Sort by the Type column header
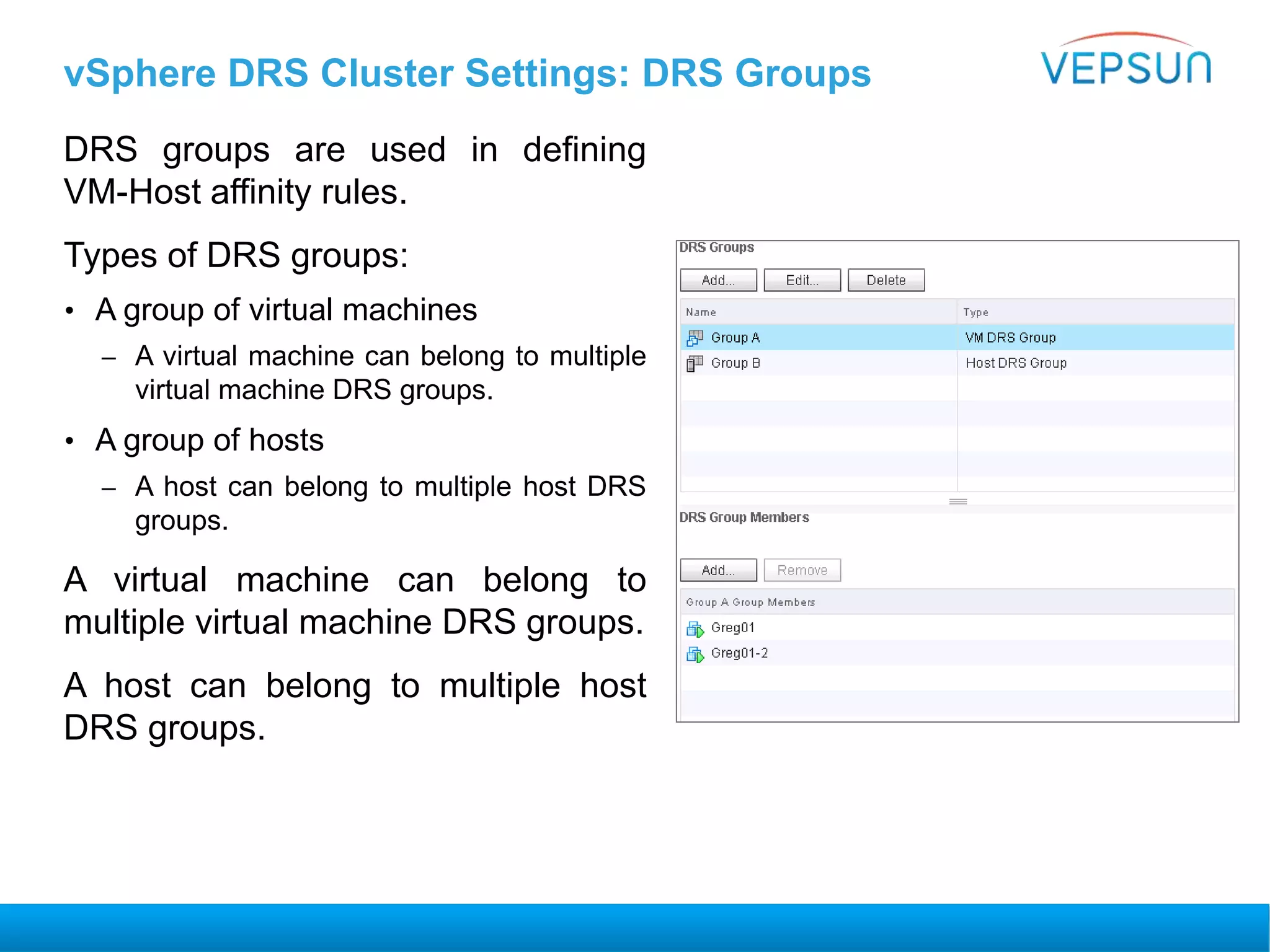 point(1096,312)
